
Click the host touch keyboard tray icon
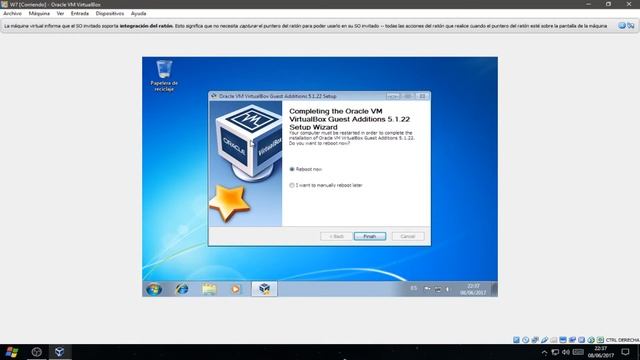pos(578,352)
